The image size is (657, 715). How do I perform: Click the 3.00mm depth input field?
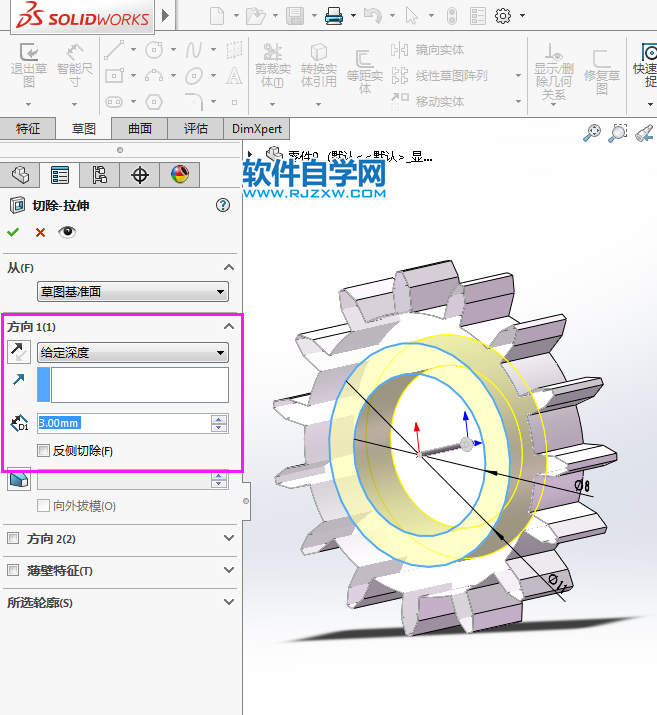coord(124,423)
